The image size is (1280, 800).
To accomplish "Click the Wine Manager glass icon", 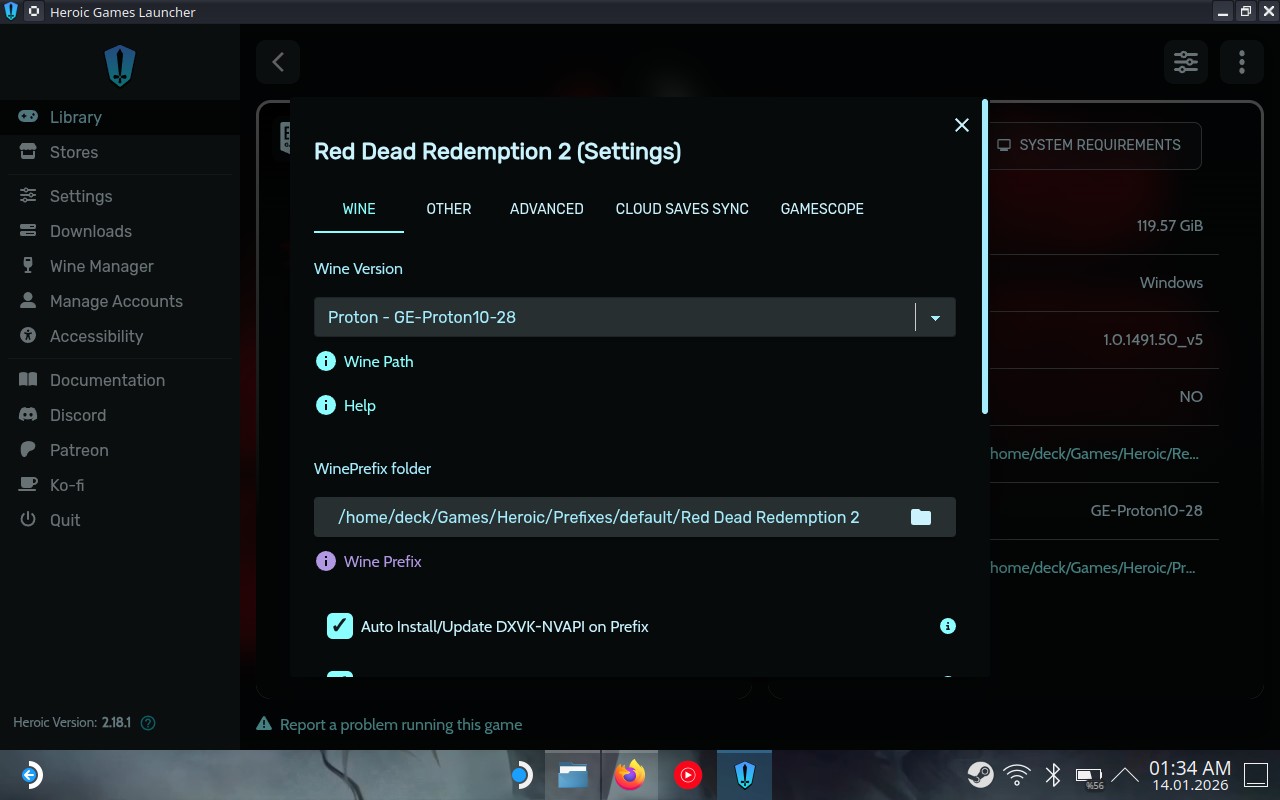I will pos(28,266).
